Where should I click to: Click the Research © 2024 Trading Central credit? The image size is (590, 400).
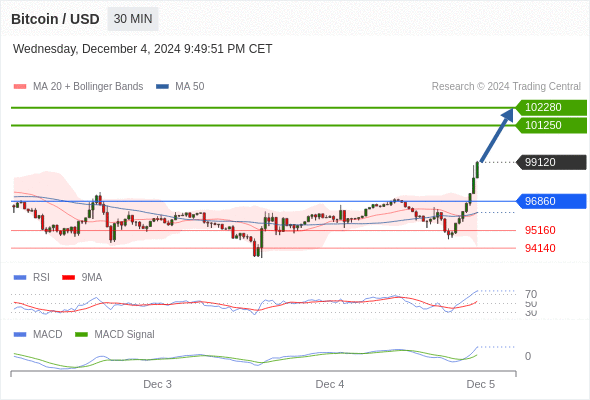[506, 87]
